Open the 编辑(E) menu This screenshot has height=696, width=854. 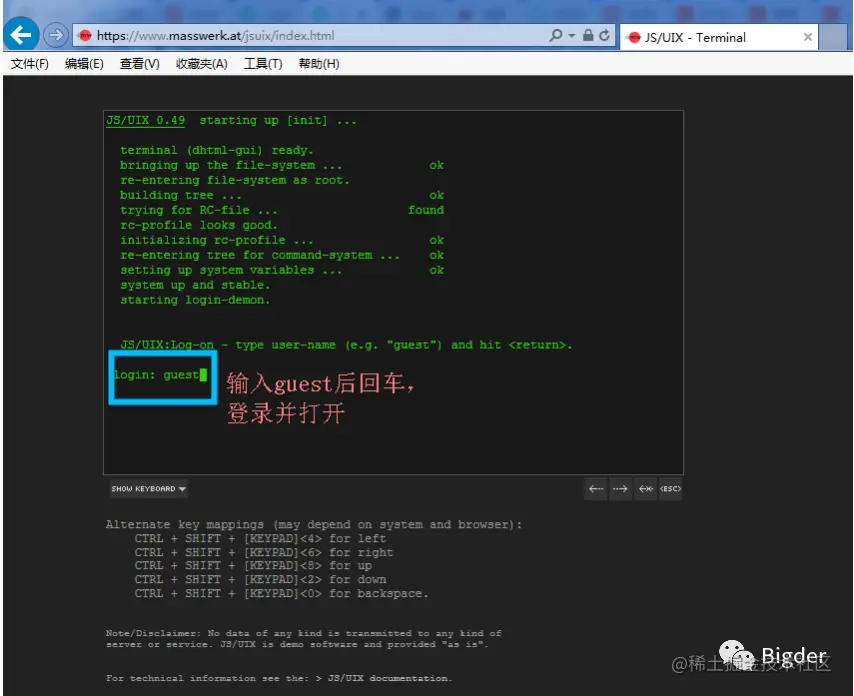(x=84, y=64)
